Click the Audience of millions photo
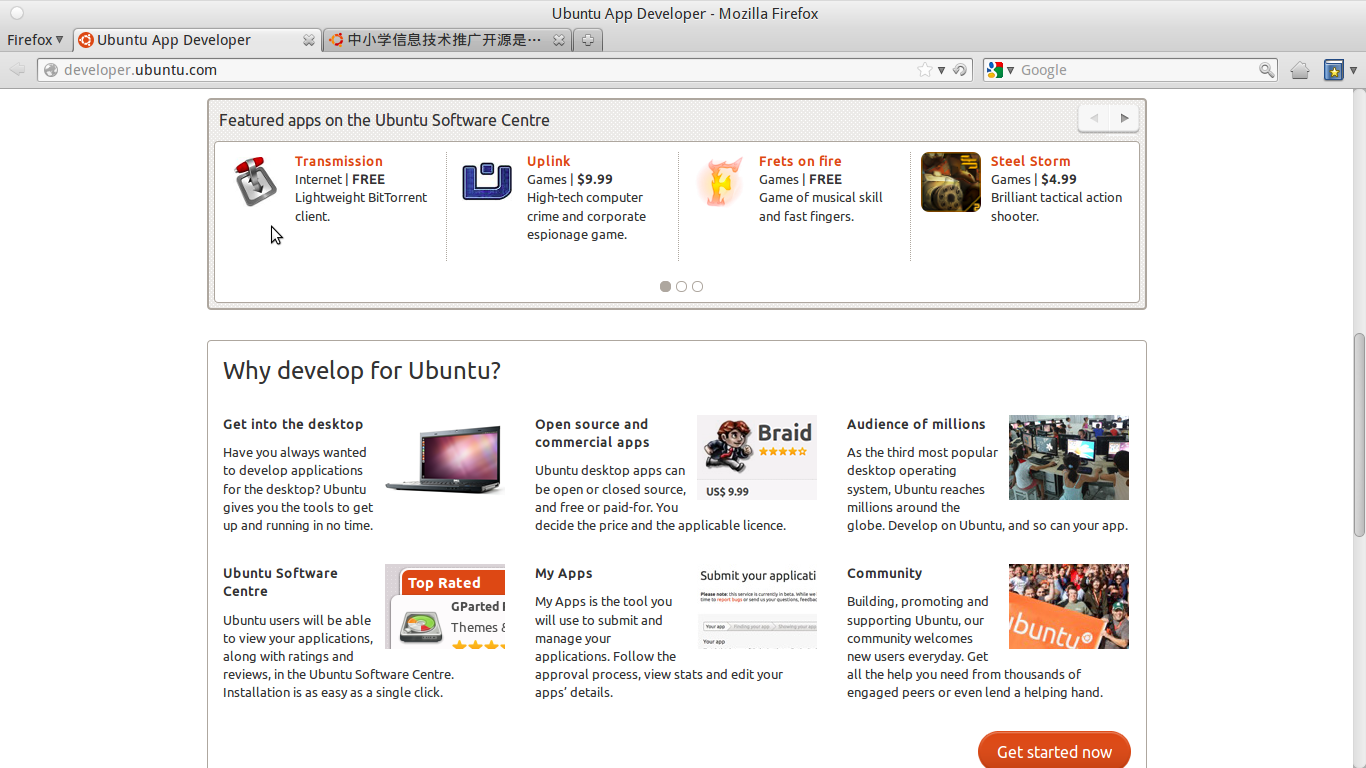 pos(1069,457)
